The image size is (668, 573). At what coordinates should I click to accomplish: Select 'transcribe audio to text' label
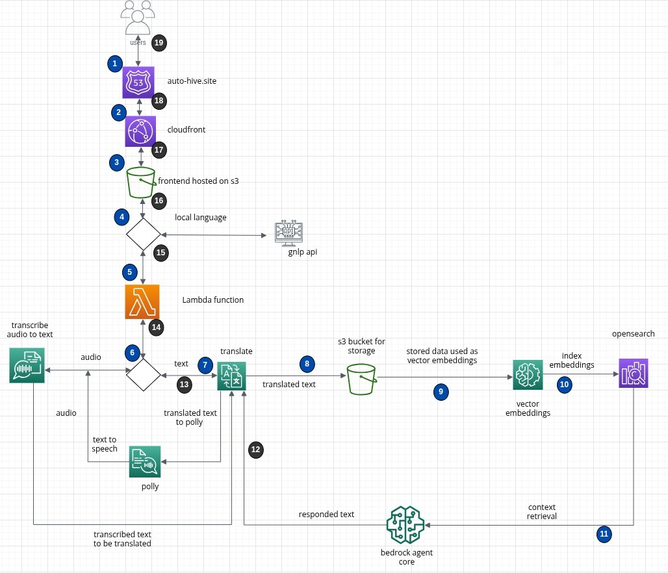point(30,330)
